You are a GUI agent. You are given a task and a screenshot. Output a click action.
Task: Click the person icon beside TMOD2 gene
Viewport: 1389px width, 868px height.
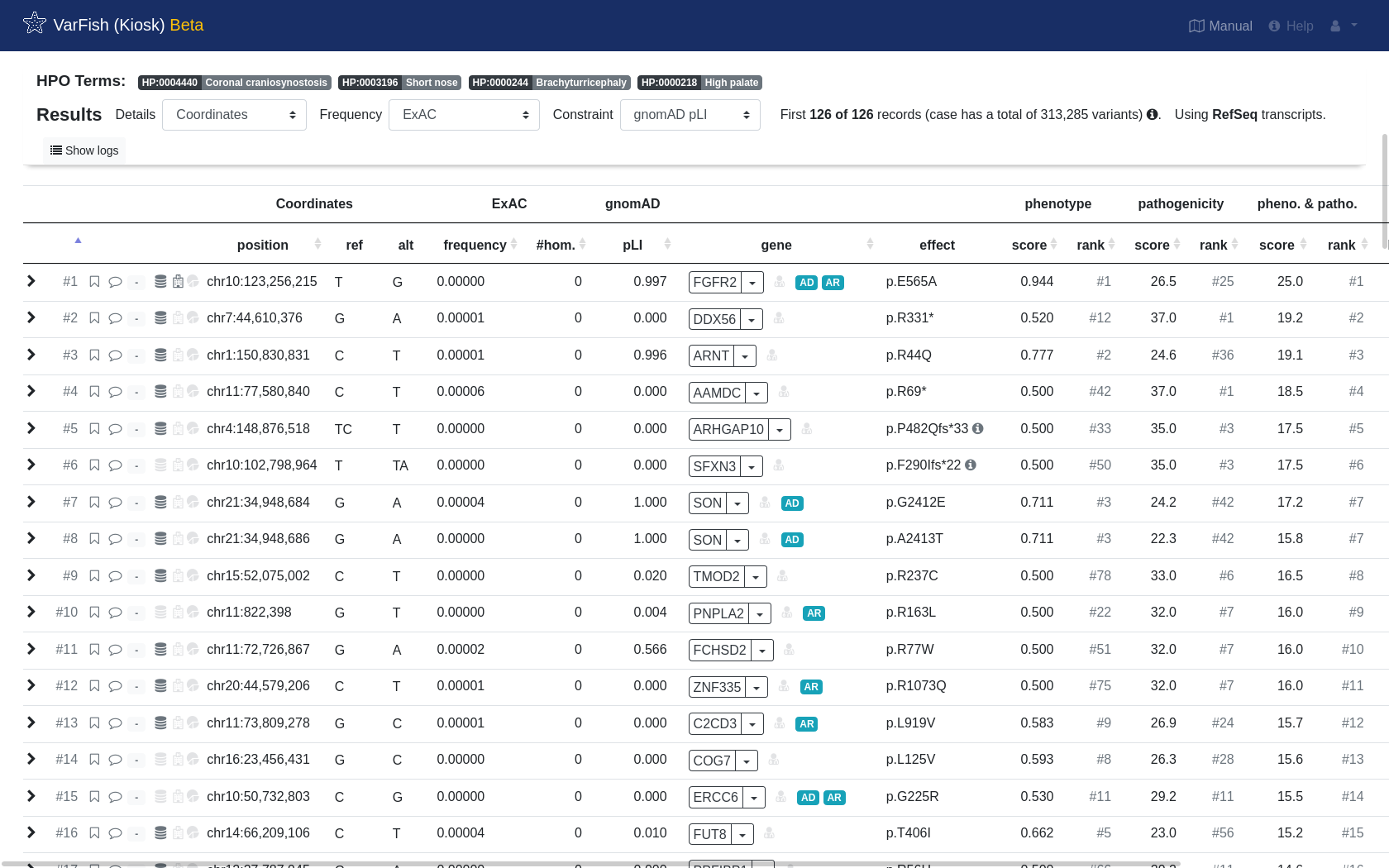point(783,576)
